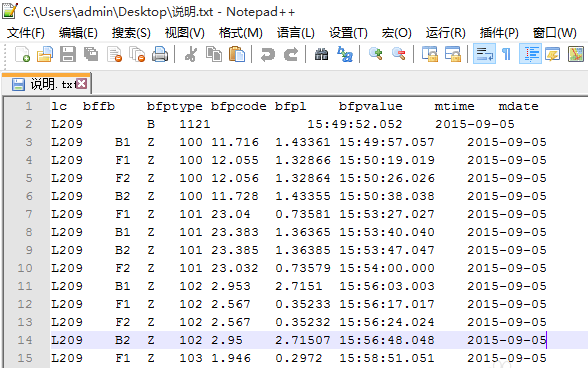588x368 pixels.
Task: Open the 视图(V) menu
Action: pos(184,33)
